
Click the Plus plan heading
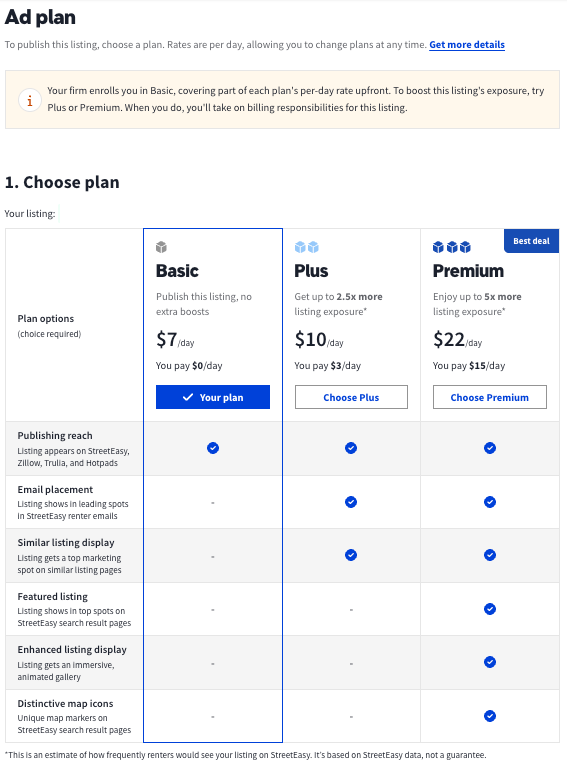coord(311,271)
